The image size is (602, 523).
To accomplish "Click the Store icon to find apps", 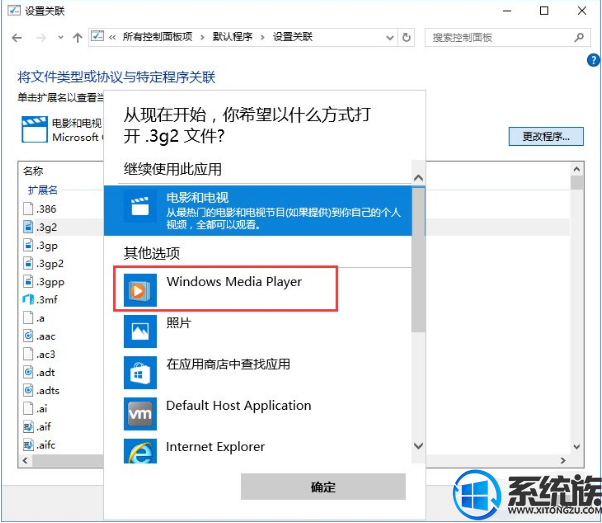I will [x=140, y=372].
